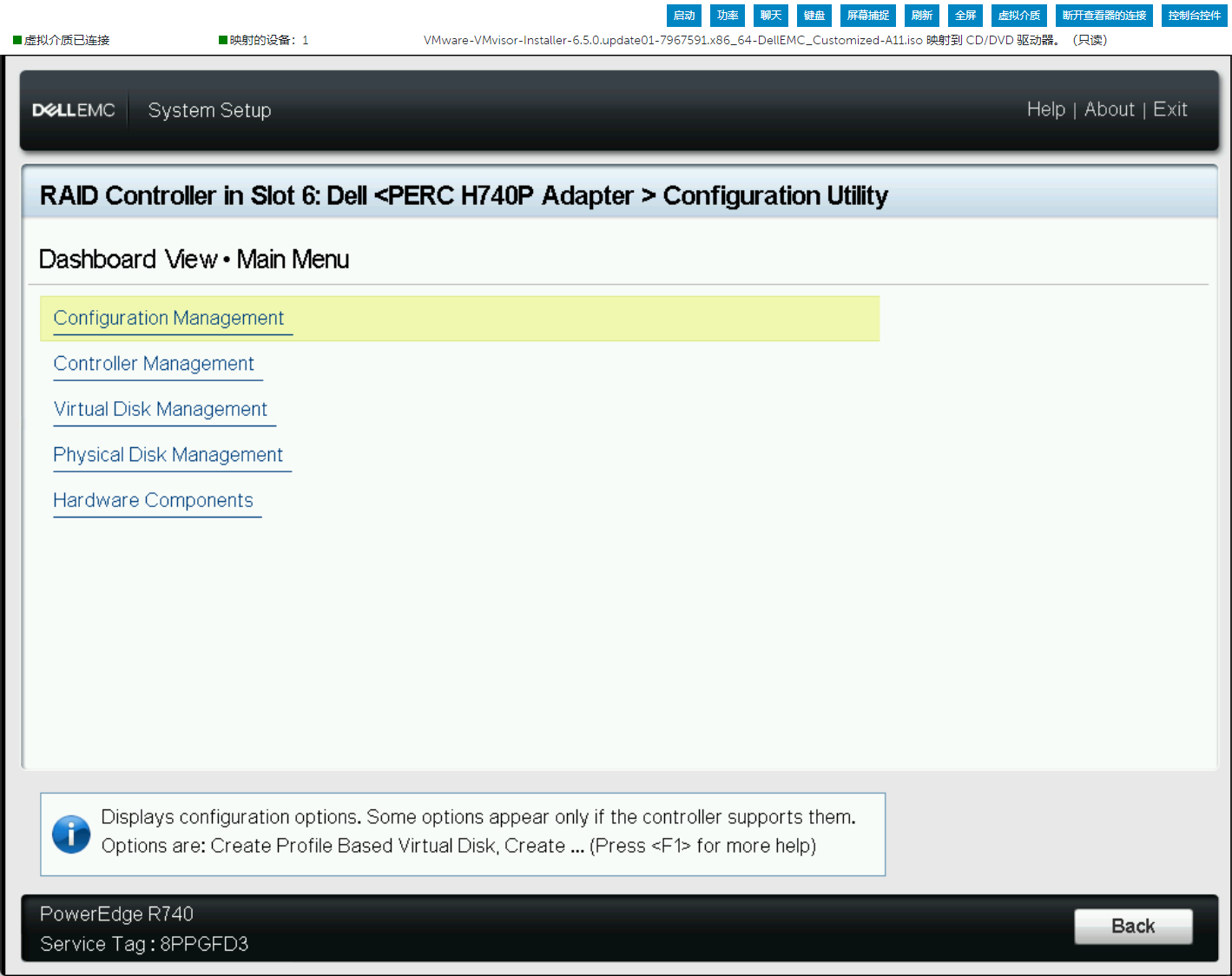
Task: Click the 刷新 (Refresh) button
Action: (922, 15)
